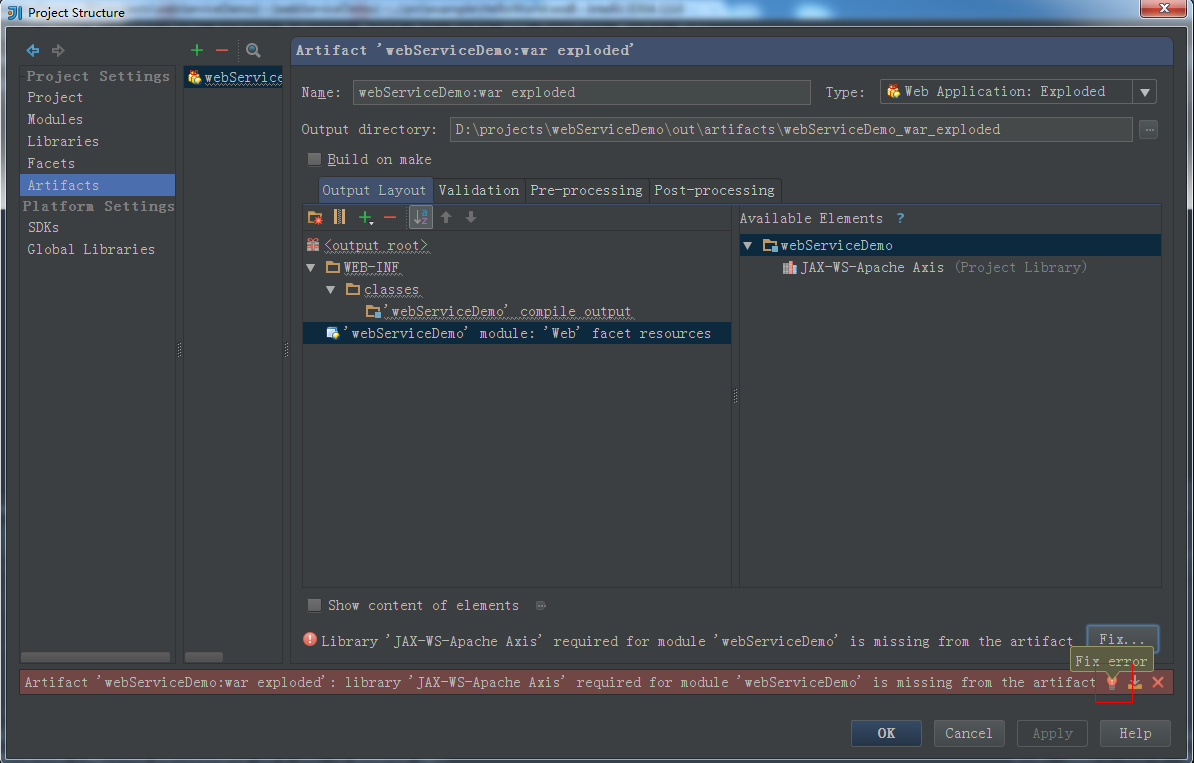Remove selected artifact with red minus
1194x763 pixels.
point(222,50)
